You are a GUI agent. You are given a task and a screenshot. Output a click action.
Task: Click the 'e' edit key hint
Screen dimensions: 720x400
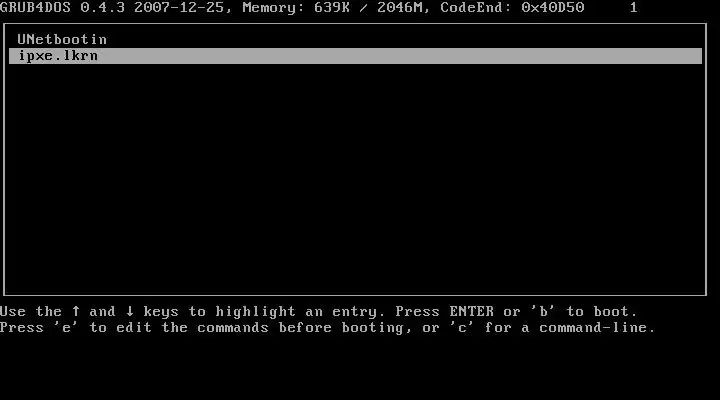click(x=67, y=327)
